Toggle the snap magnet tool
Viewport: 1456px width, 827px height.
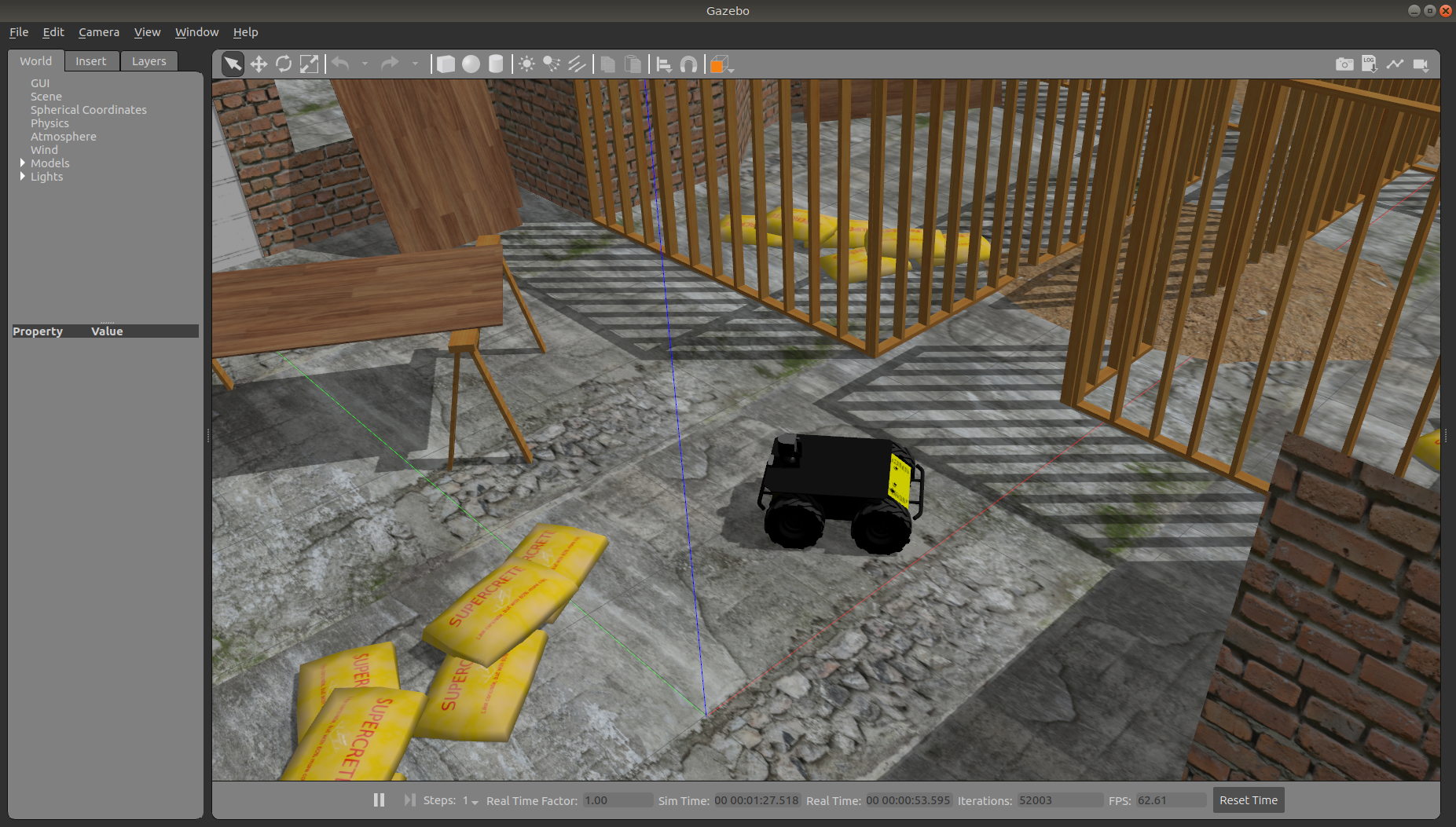coord(688,64)
